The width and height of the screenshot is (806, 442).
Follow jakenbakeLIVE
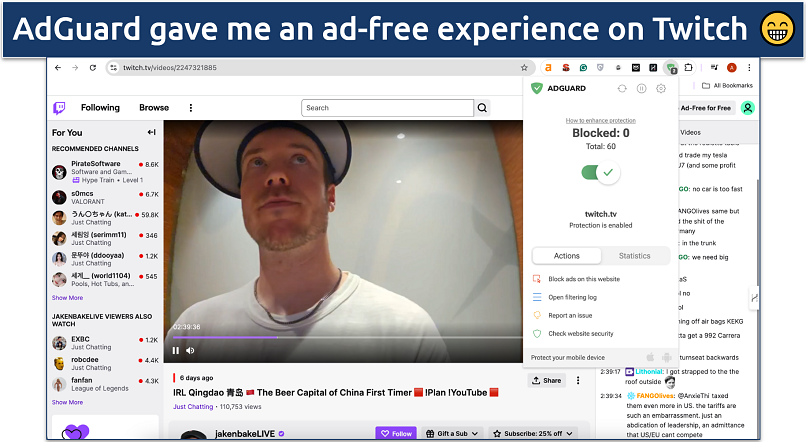point(396,434)
